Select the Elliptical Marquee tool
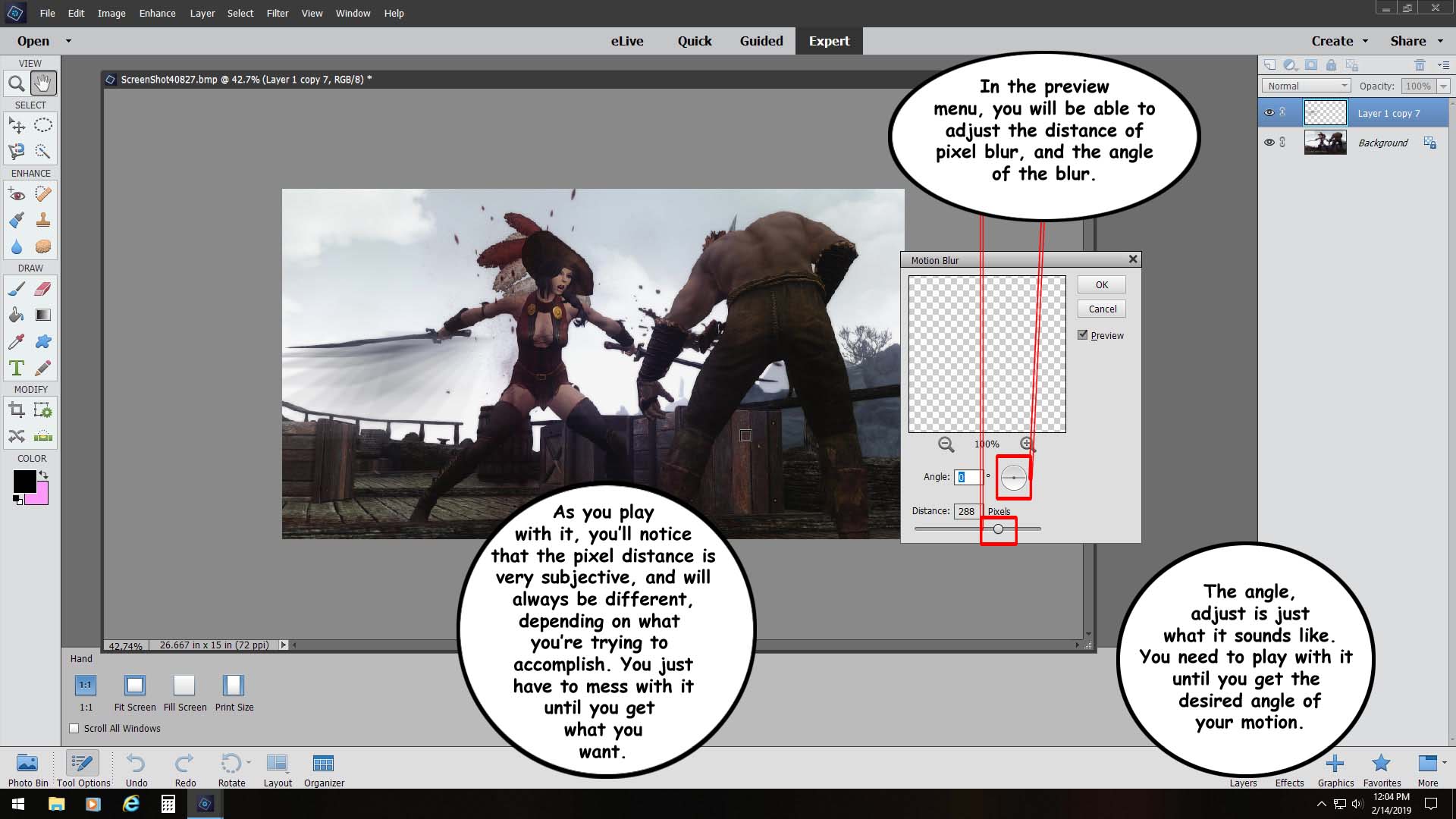The width and height of the screenshot is (1456, 819). pos(43,125)
